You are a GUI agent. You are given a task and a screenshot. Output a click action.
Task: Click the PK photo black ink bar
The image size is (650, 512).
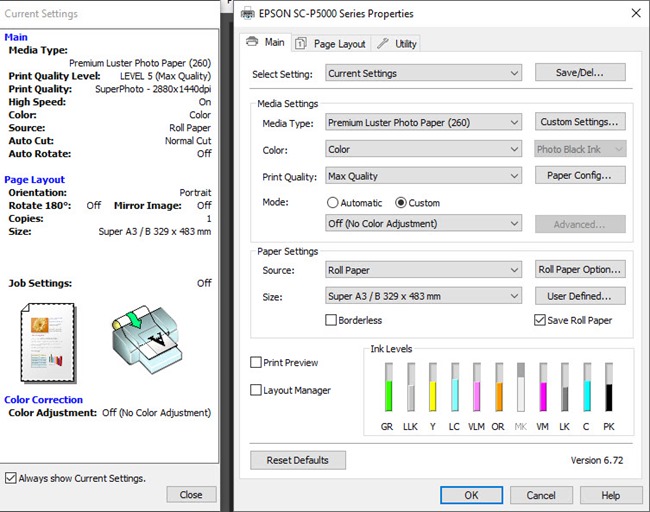point(609,387)
